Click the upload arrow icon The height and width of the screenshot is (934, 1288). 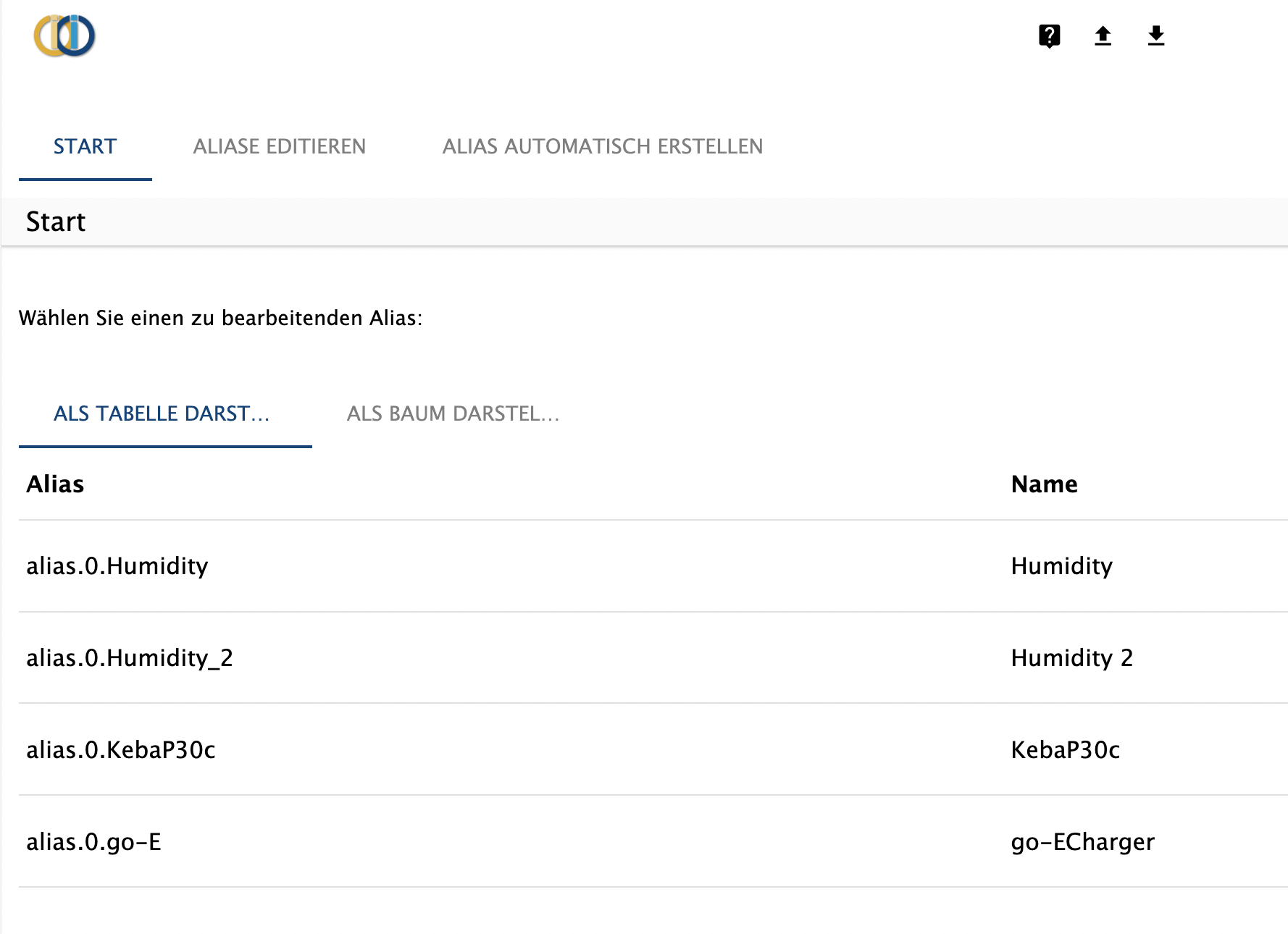(x=1103, y=35)
